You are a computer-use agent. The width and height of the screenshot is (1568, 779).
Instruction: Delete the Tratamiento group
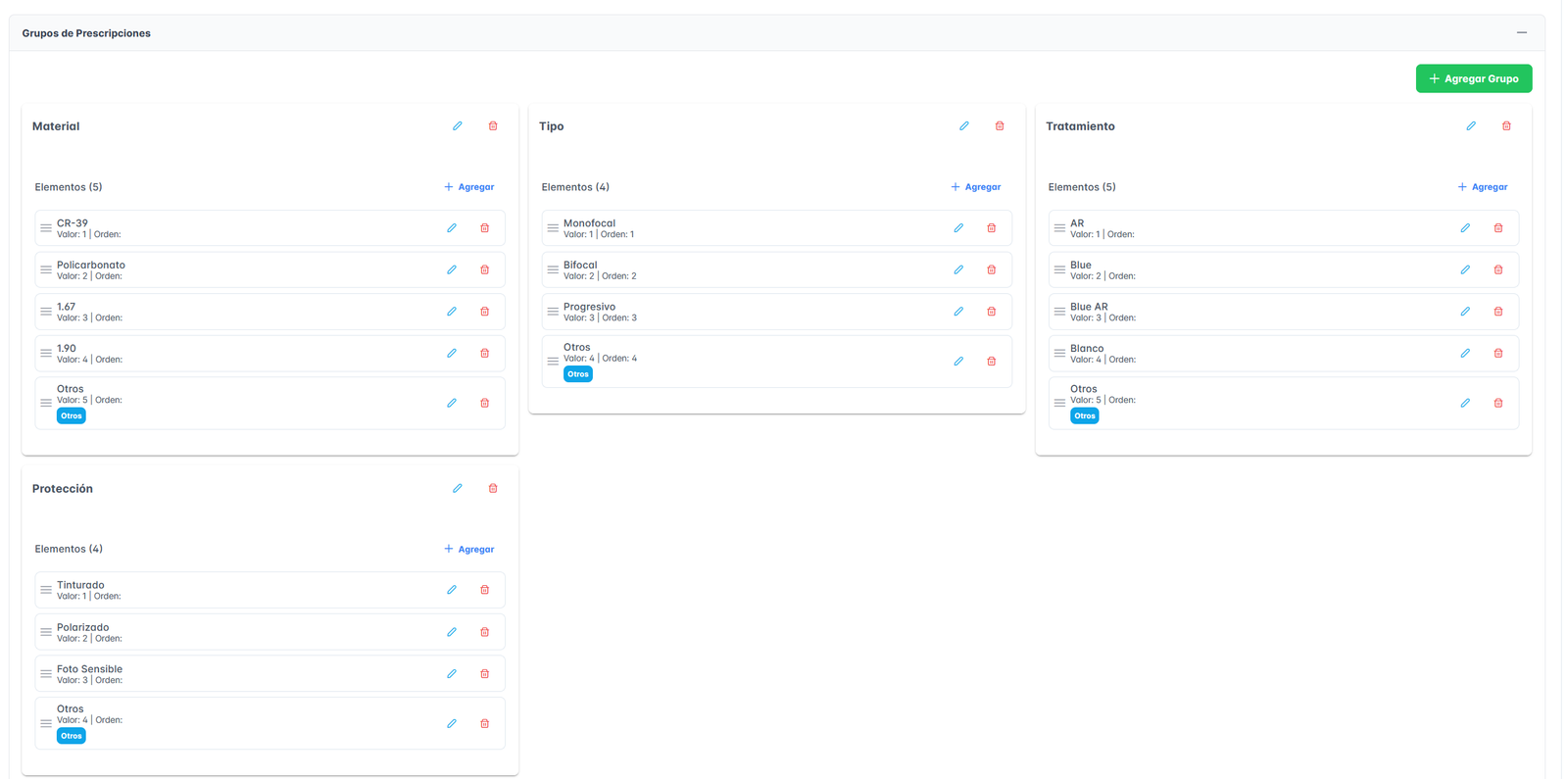(1506, 126)
